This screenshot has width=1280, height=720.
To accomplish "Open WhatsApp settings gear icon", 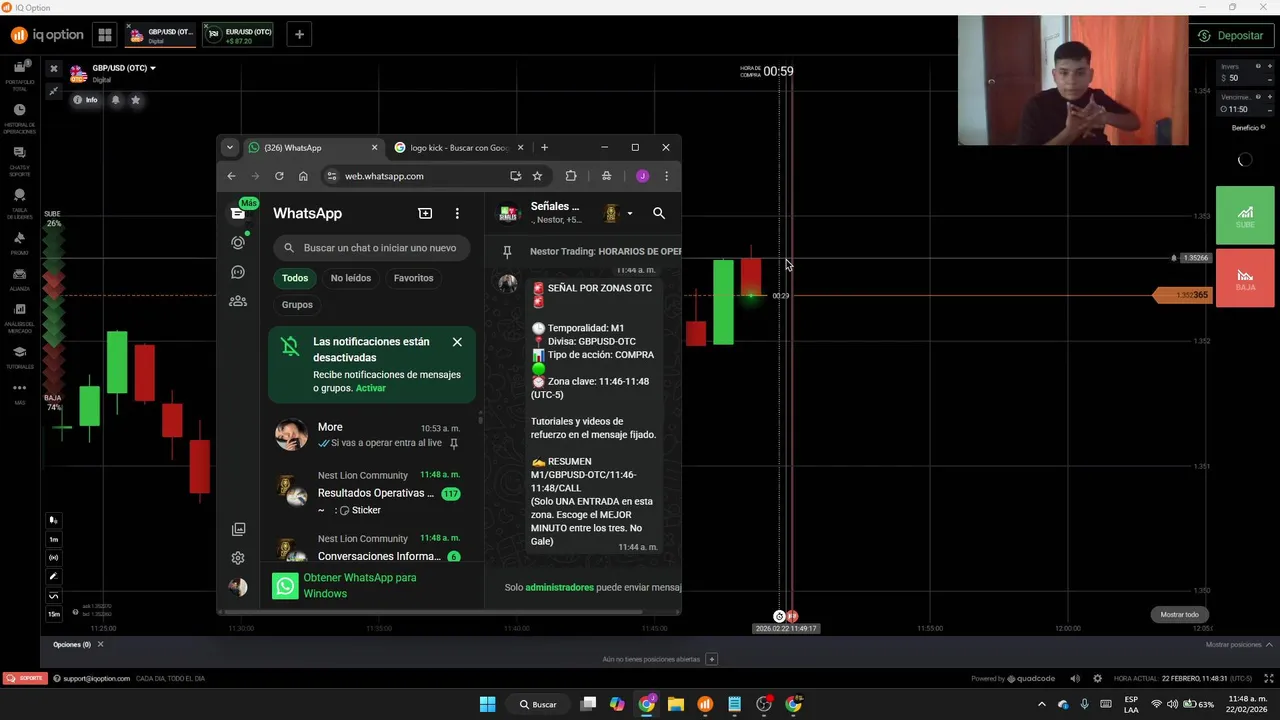I will pyautogui.click(x=238, y=558).
